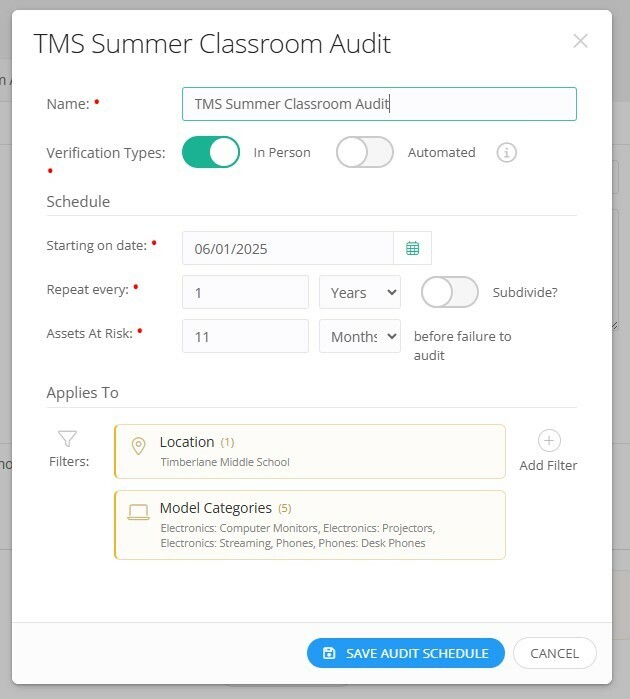Screen dimensions: 630x699
Task: Click the 'TMS Summer Classroom Audit' dialog title
Action: coord(212,44)
